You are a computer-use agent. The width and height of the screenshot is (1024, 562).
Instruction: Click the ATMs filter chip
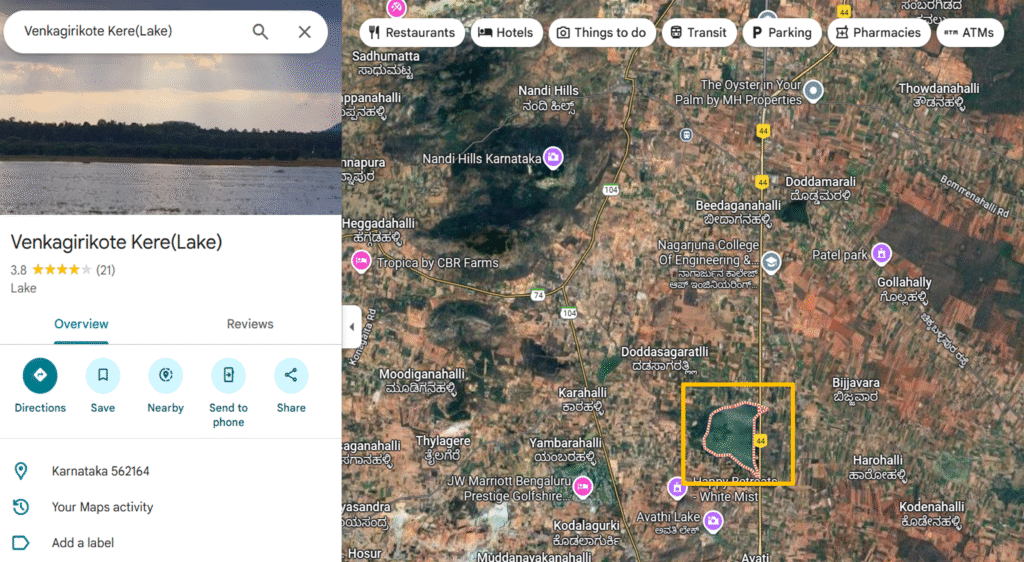(968, 32)
